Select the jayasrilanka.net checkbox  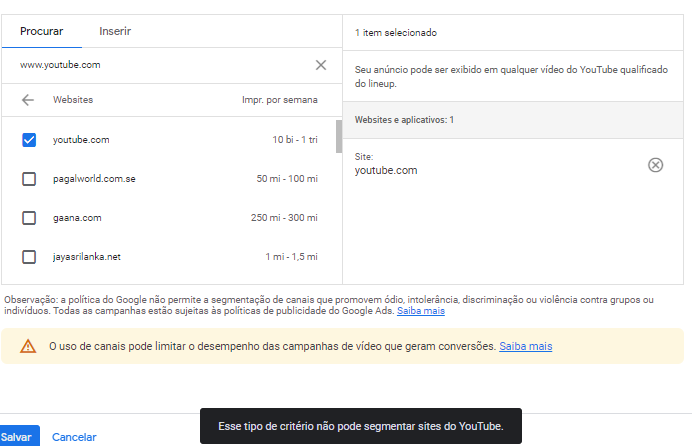click(29, 257)
